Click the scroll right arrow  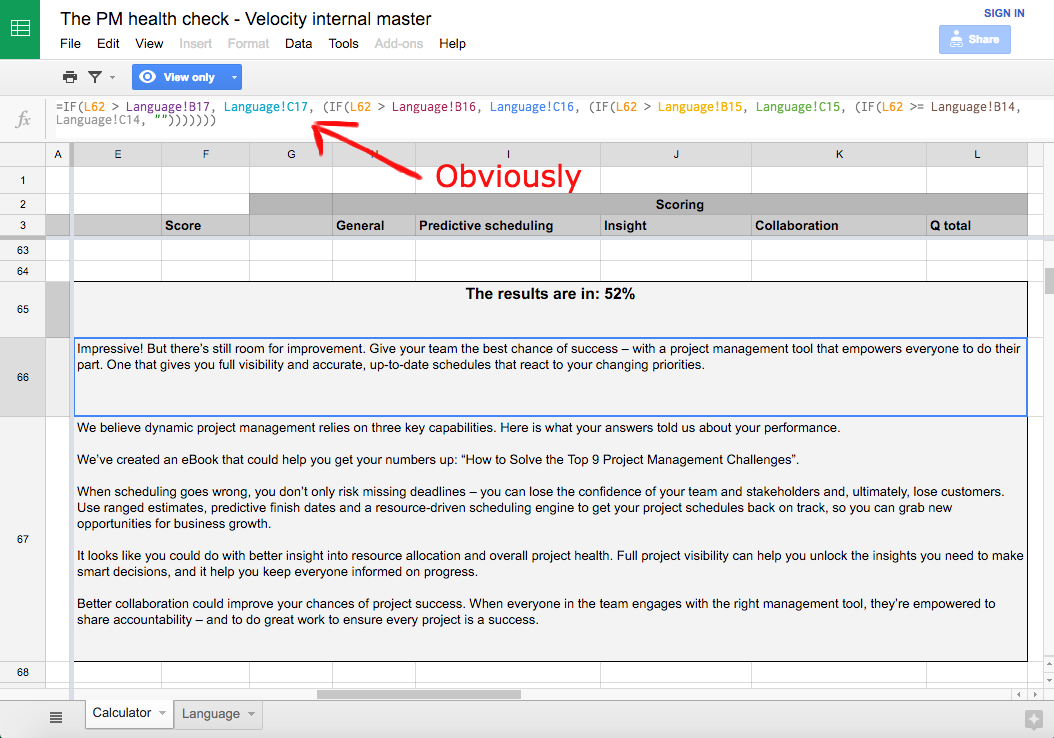click(x=1035, y=694)
